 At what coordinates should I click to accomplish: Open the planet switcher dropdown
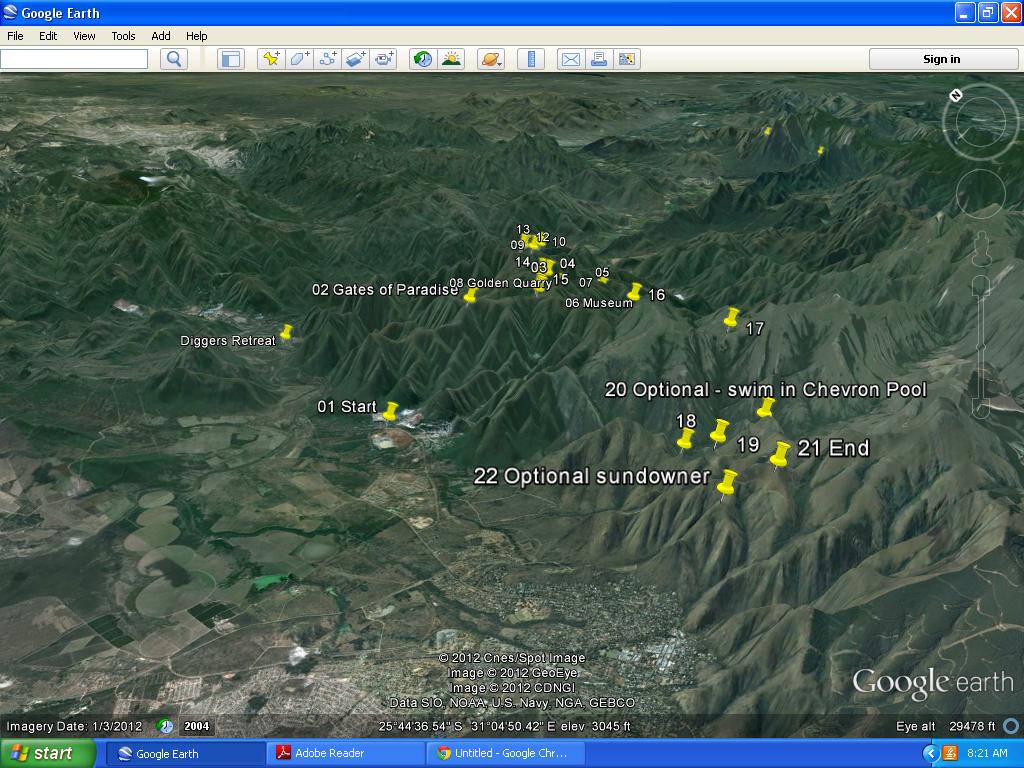click(x=491, y=59)
